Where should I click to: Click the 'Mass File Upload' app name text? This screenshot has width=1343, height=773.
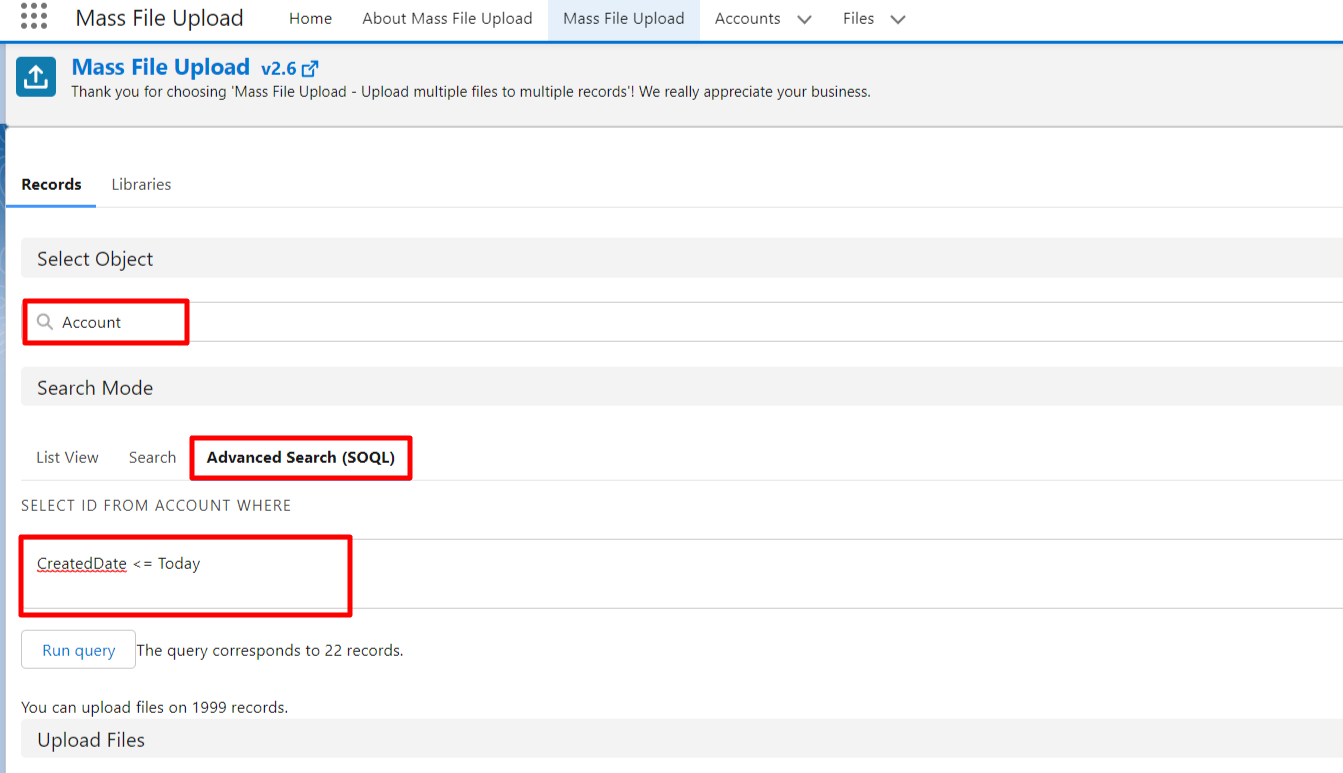[x=160, y=18]
